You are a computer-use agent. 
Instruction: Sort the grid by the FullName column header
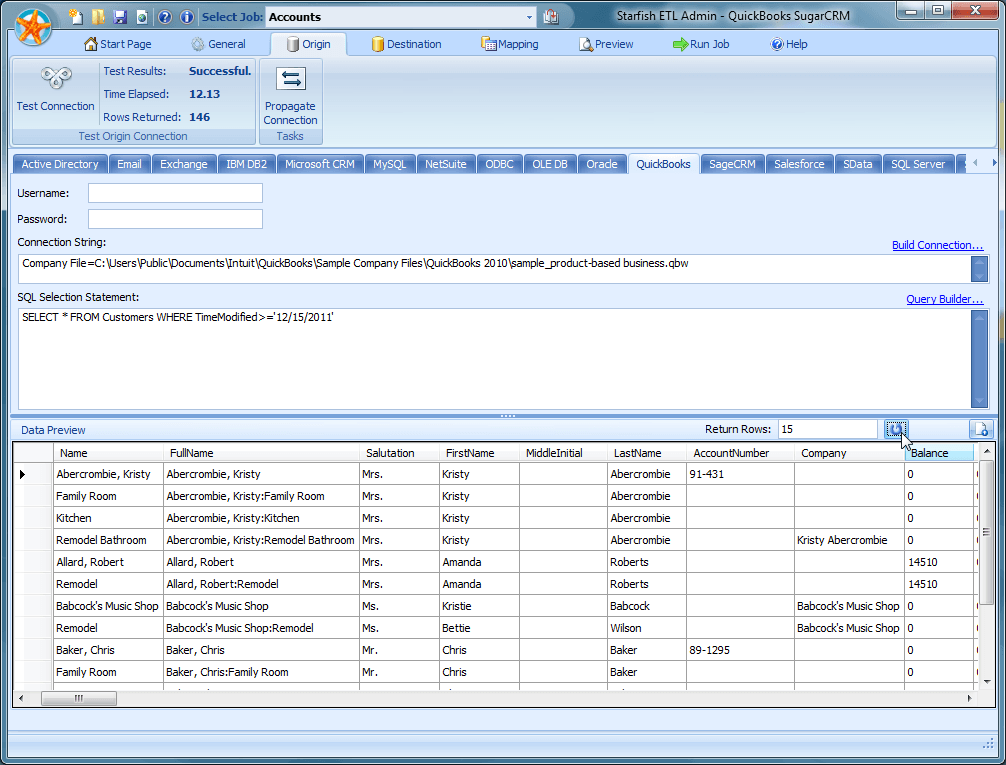pyautogui.click(x=261, y=453)
